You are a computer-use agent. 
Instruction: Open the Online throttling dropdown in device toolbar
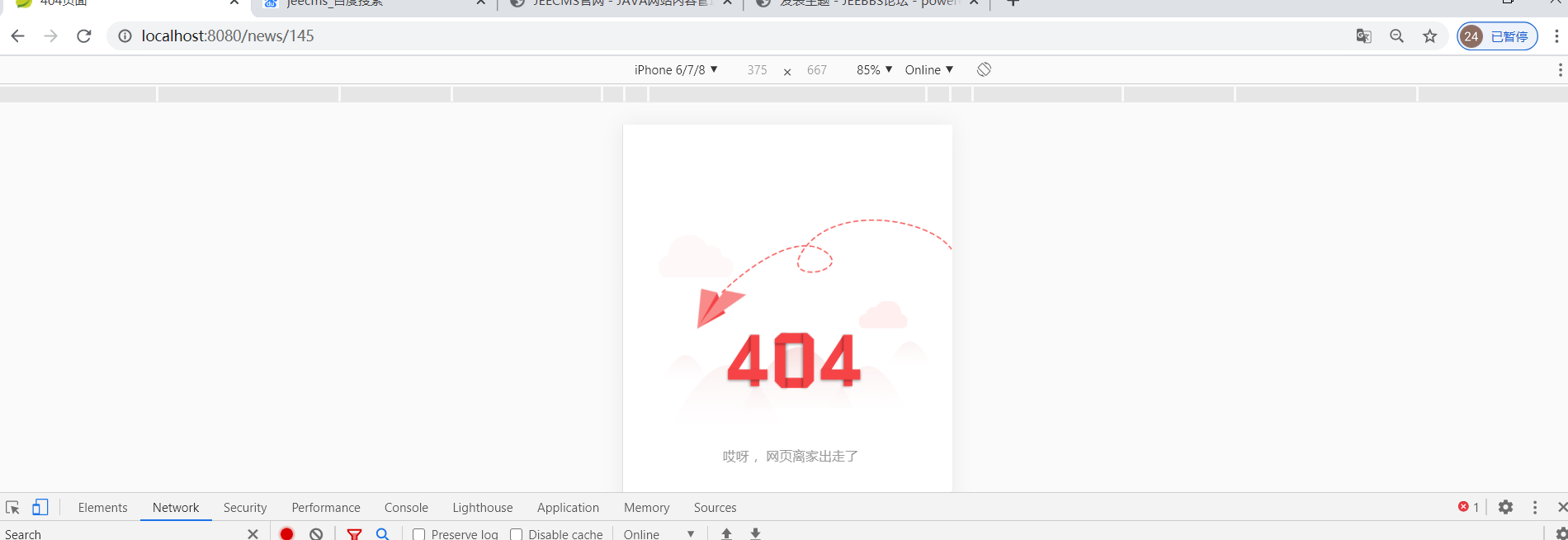pos(929,70)
